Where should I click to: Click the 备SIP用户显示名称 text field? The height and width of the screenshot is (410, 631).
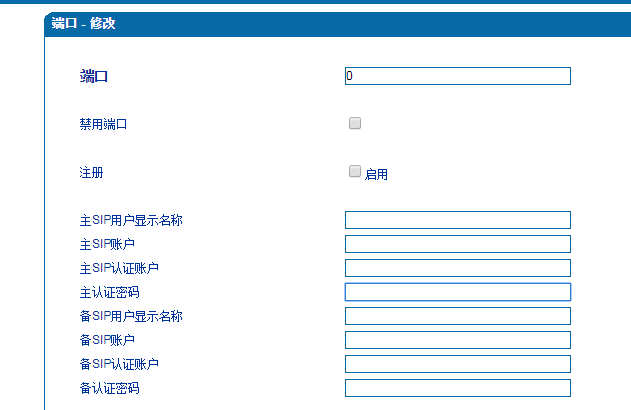457,316
